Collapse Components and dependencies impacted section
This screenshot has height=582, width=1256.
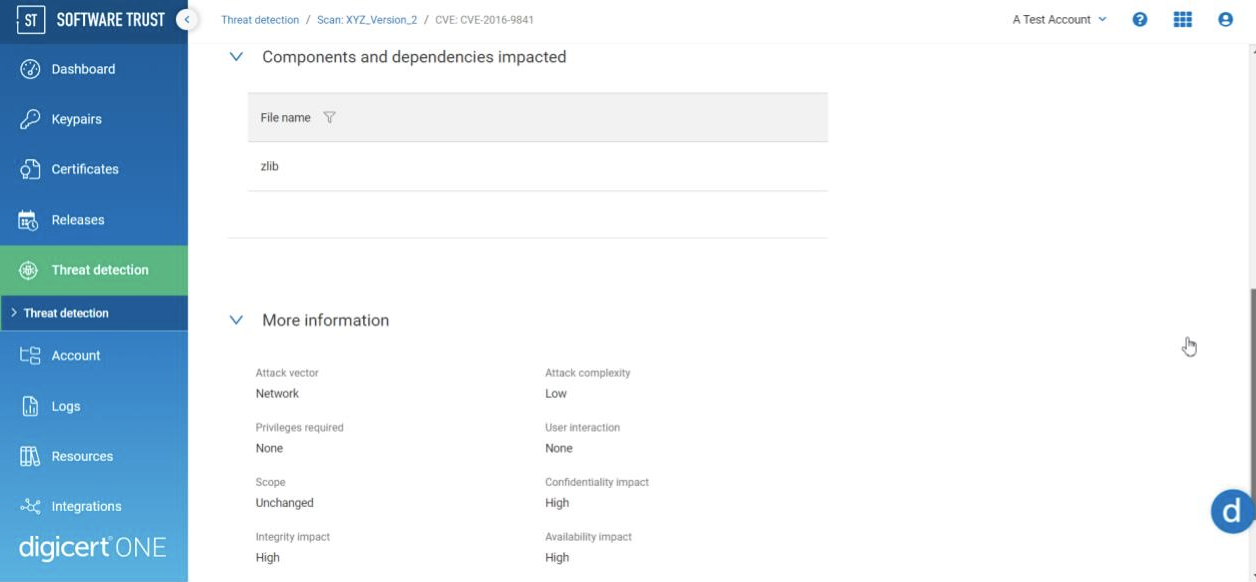pyautogui.click(x=236, y=57)
